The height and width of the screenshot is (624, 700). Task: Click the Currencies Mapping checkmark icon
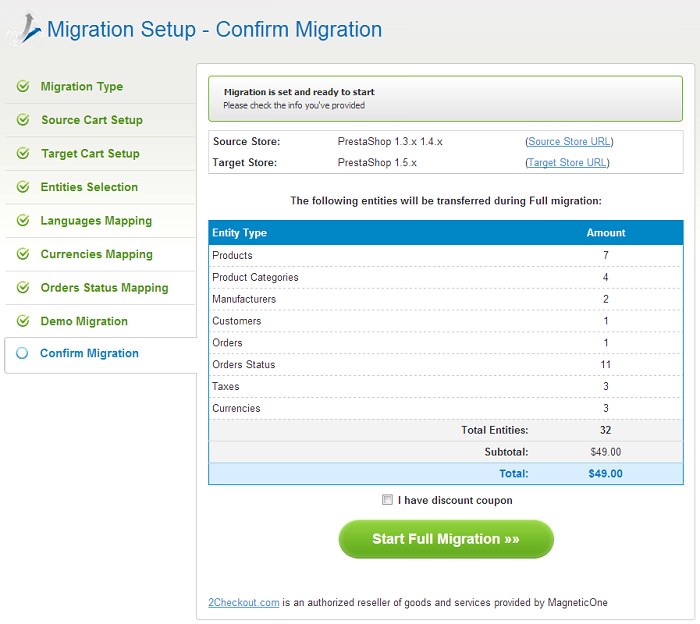click(x=23, y=254)
